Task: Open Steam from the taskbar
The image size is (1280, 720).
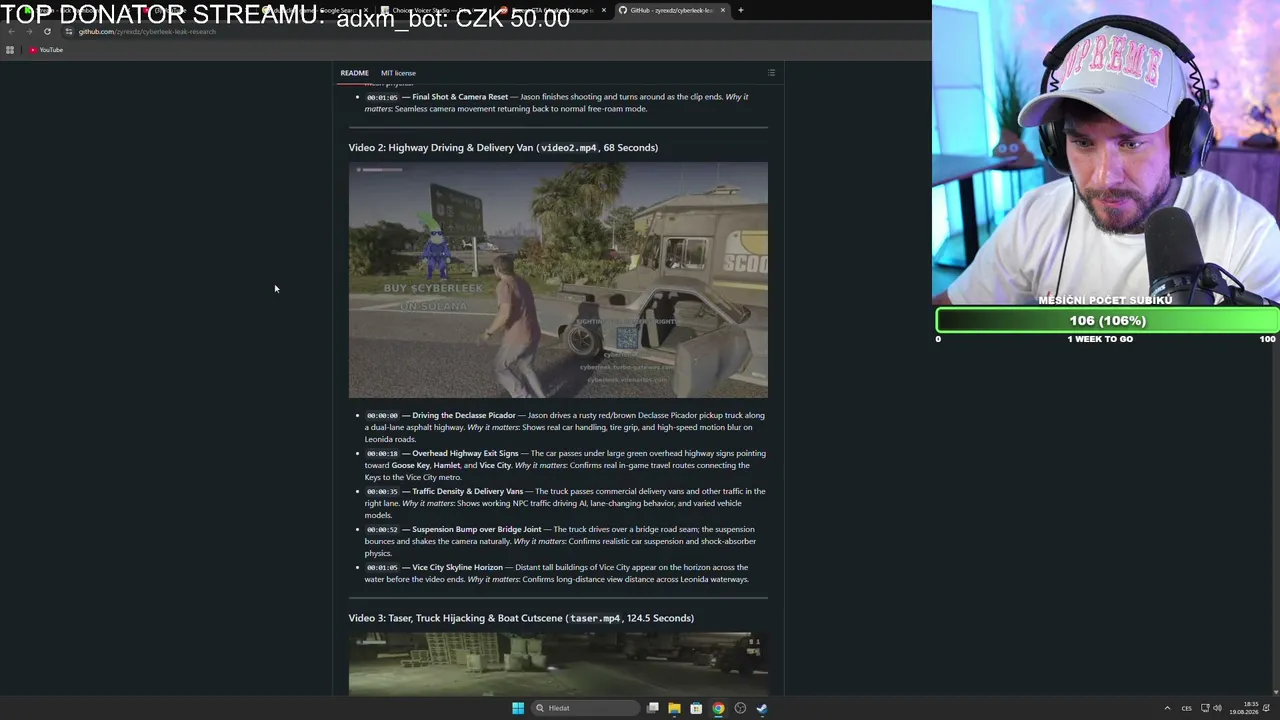Action: click(762, 708)
